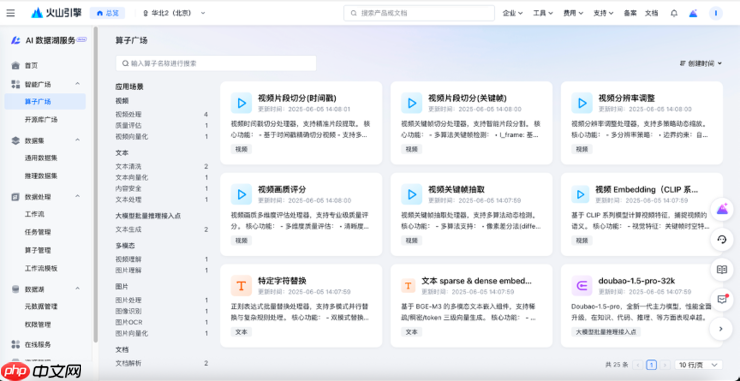Click play icon on 视频关键帧抽取 card
This screenshot has width=740, height=381.
click(411, 194)
